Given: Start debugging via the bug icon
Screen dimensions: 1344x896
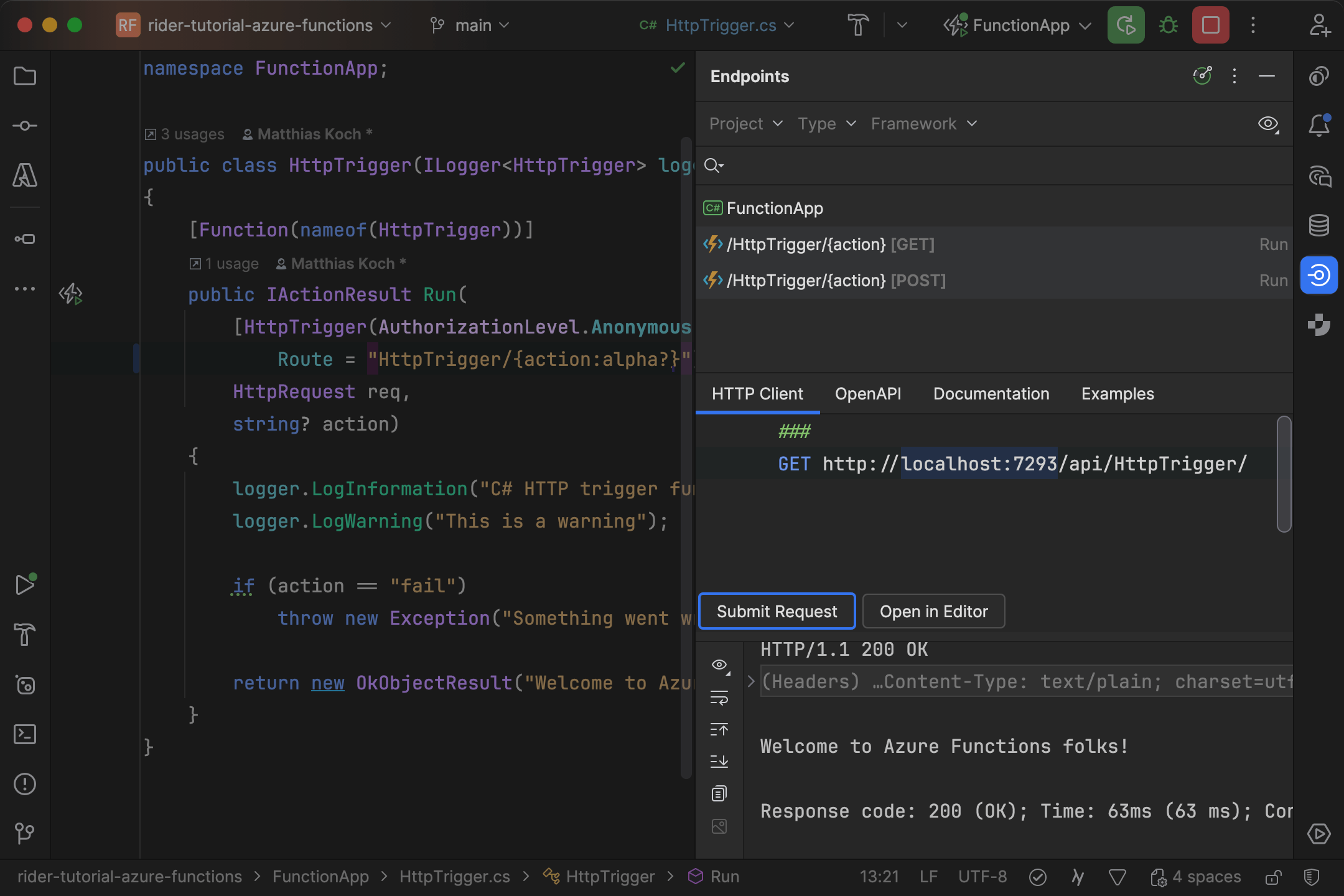Looking at the screenshot, I should pos(1168,25).
